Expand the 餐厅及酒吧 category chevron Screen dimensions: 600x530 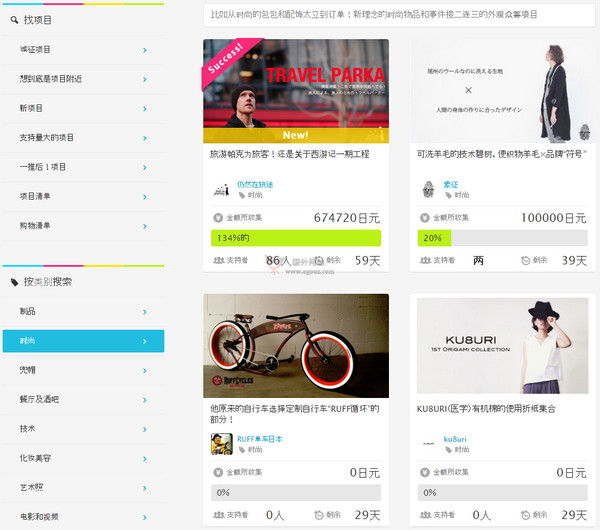pyautogui.click(x=145, y=400)
